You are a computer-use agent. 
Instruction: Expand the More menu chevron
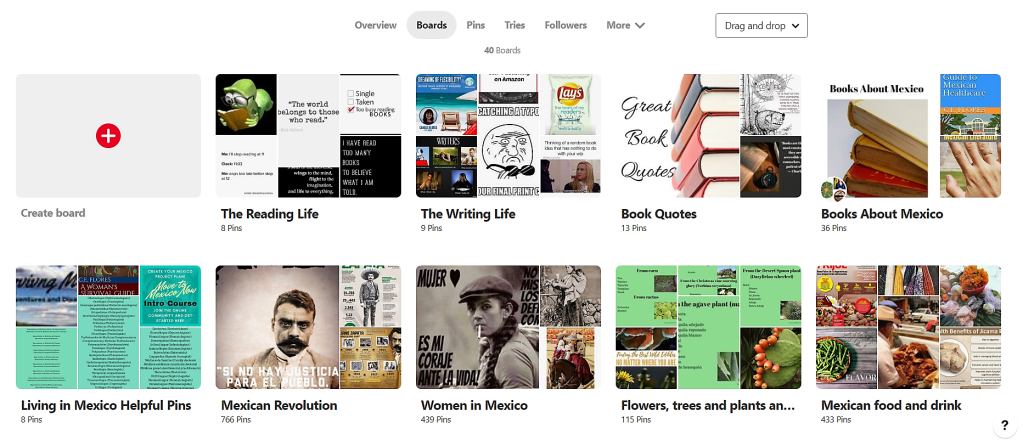[x=640, y=26]
